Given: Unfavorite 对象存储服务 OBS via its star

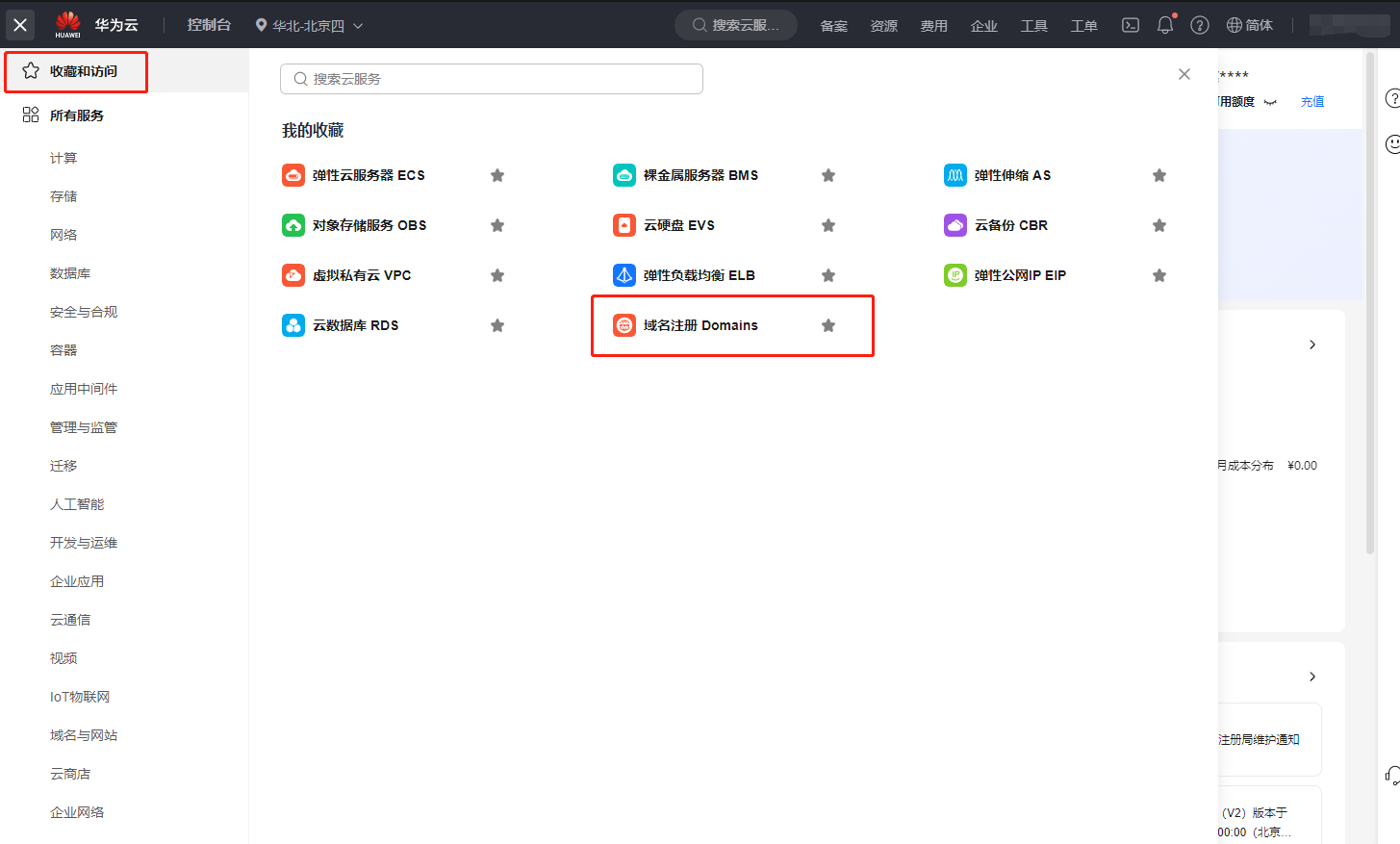Looking at the screenshot, I should point(497,225).
